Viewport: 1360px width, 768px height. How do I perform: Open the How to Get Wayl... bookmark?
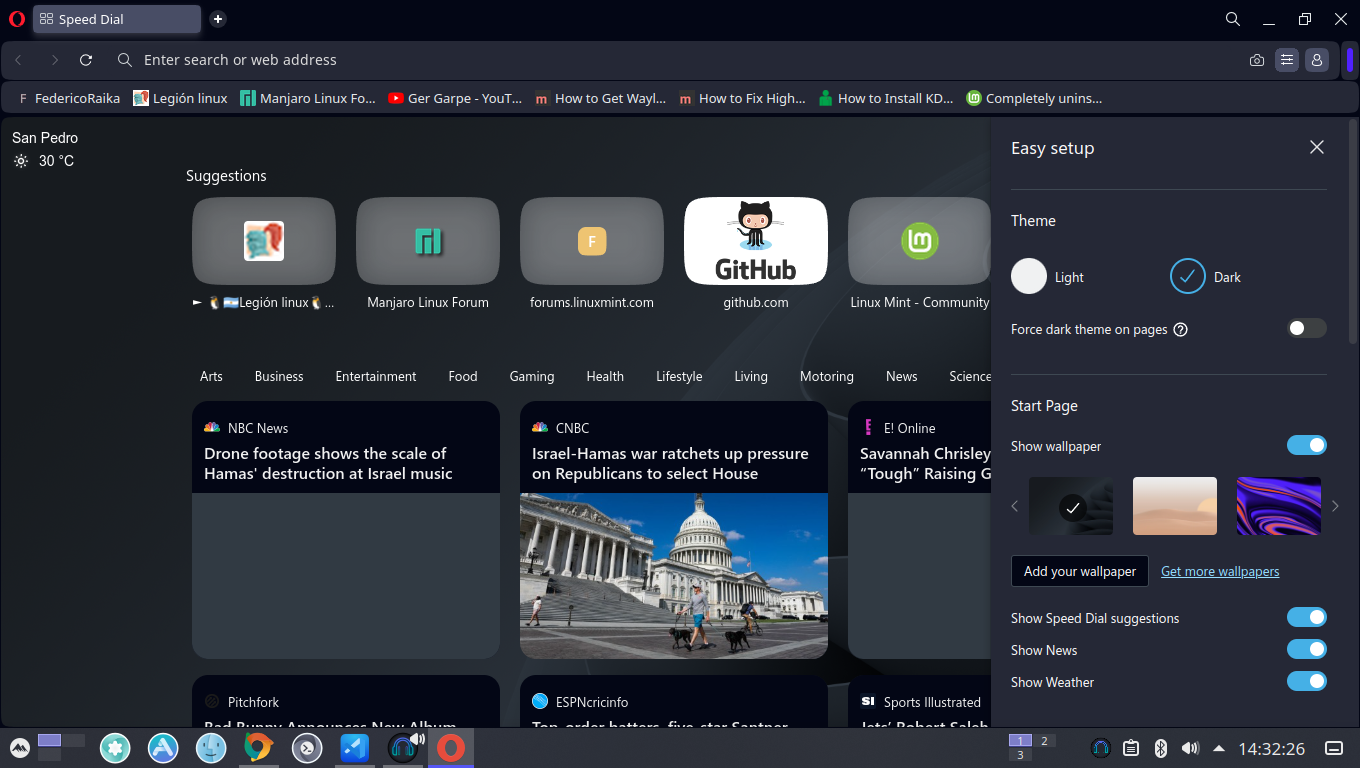[600, 98]
